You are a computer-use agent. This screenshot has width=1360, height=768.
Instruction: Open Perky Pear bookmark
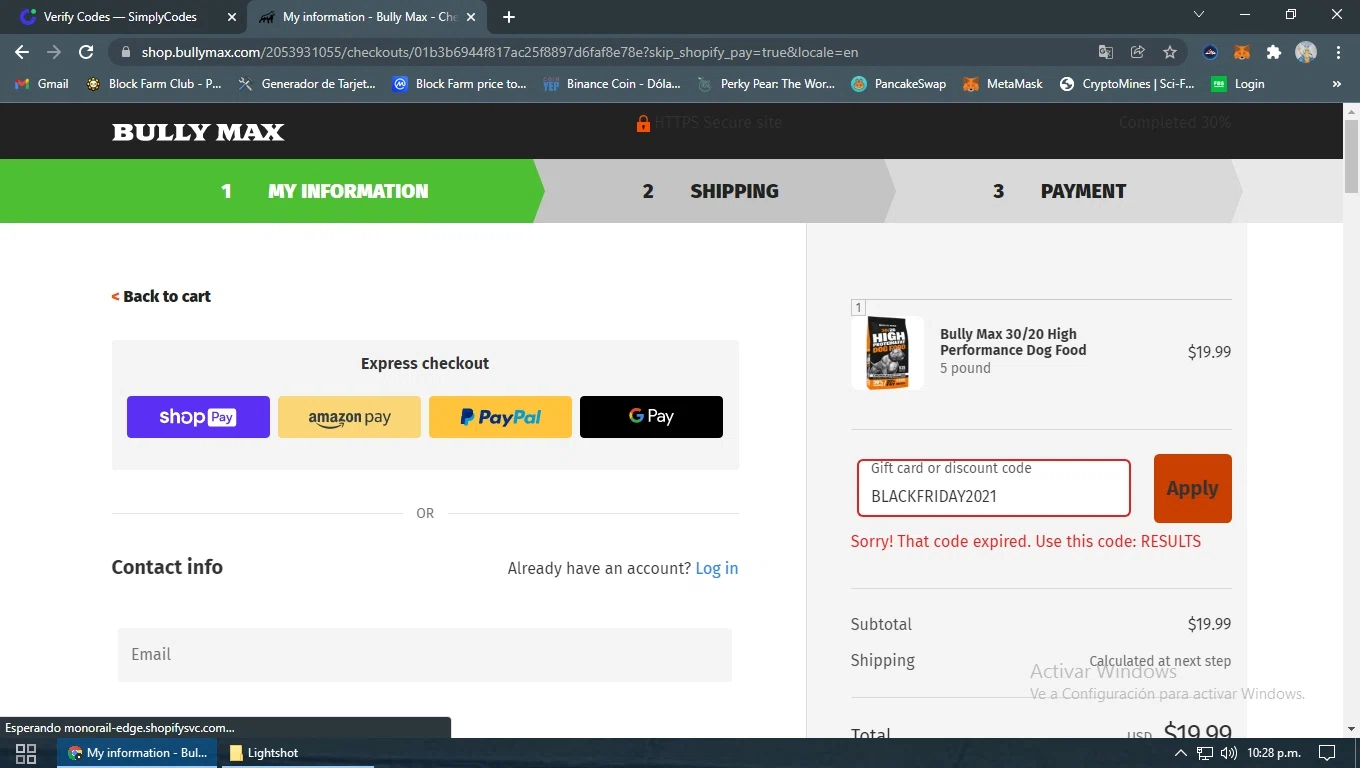(766, 84)
